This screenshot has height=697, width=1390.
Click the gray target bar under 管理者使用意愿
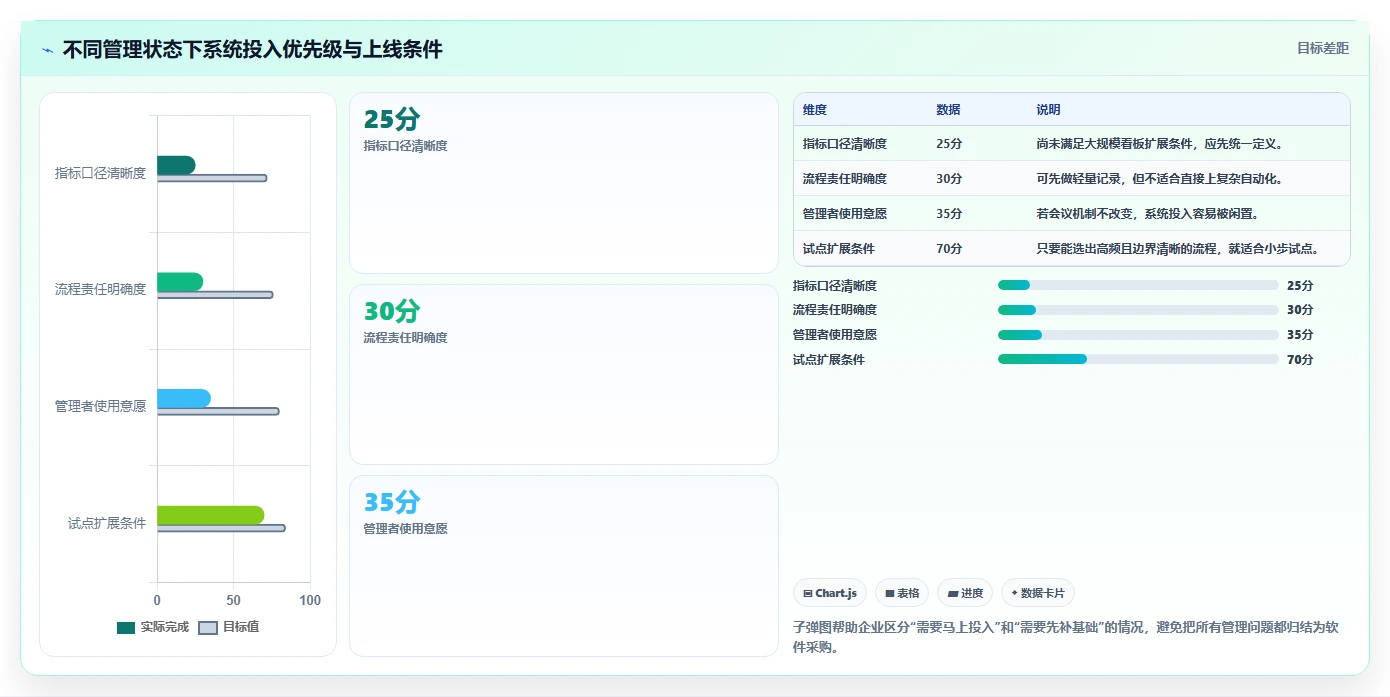218,411
